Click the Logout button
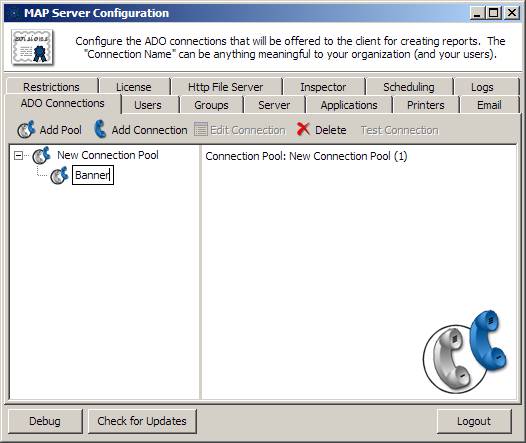526x443 pixels. click(474, 421)
